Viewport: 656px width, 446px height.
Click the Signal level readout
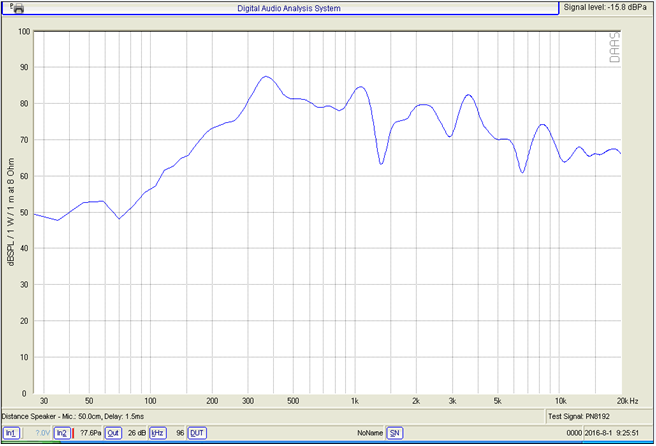tap(606, 8)
